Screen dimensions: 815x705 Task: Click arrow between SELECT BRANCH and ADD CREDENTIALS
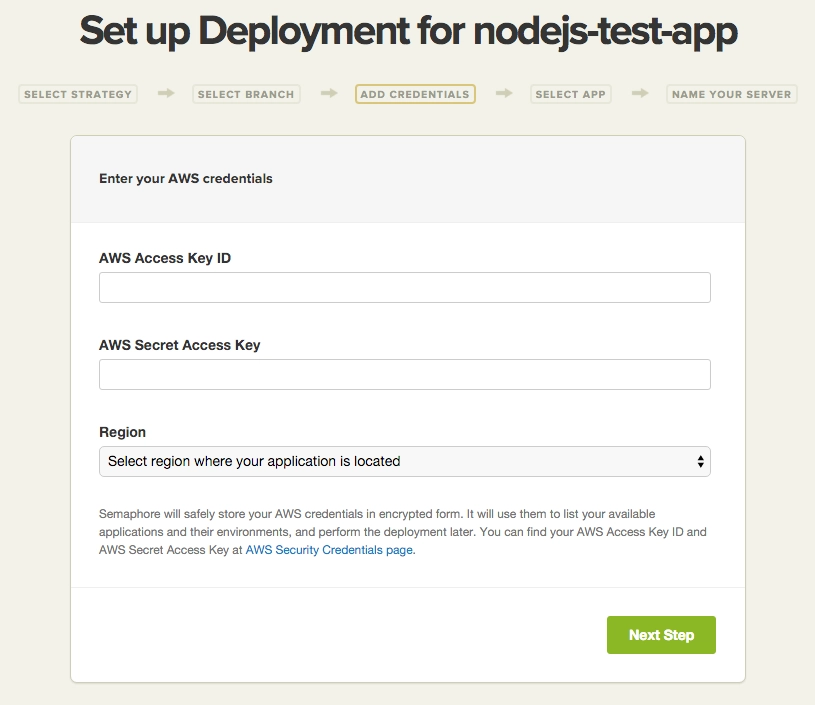(329, 94)
